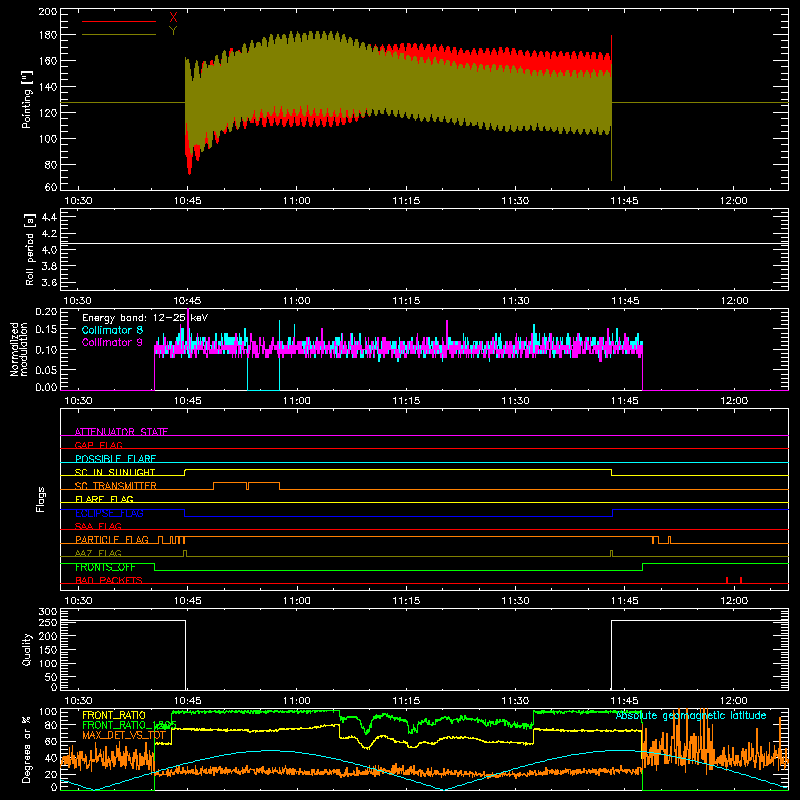The height and width of the screenshot is (800, 800).
Task: Click the POSSIBLE_FLARE flag label
Action: [x=115, y=459]
